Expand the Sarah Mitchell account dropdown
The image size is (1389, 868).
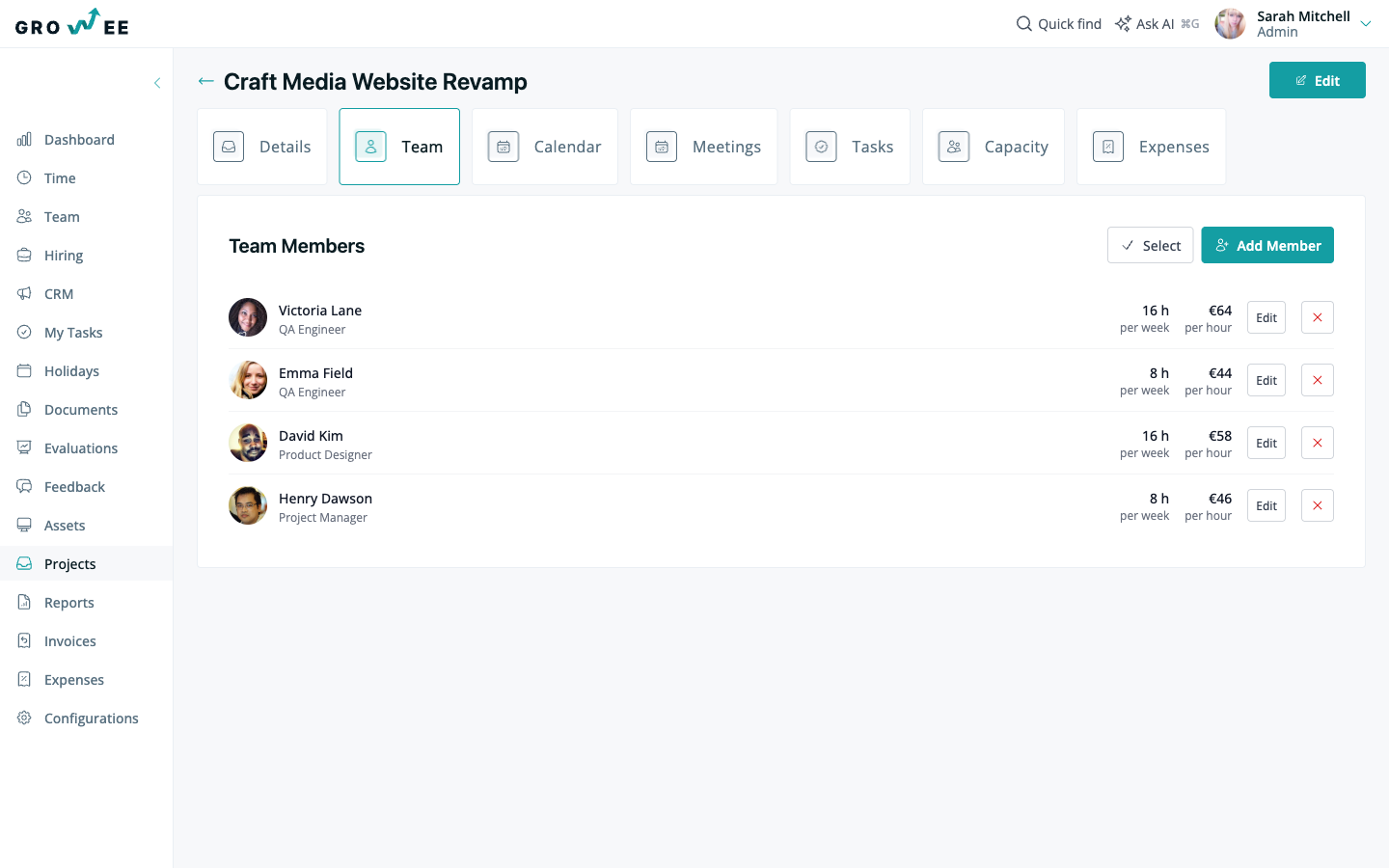point(1366,24)
